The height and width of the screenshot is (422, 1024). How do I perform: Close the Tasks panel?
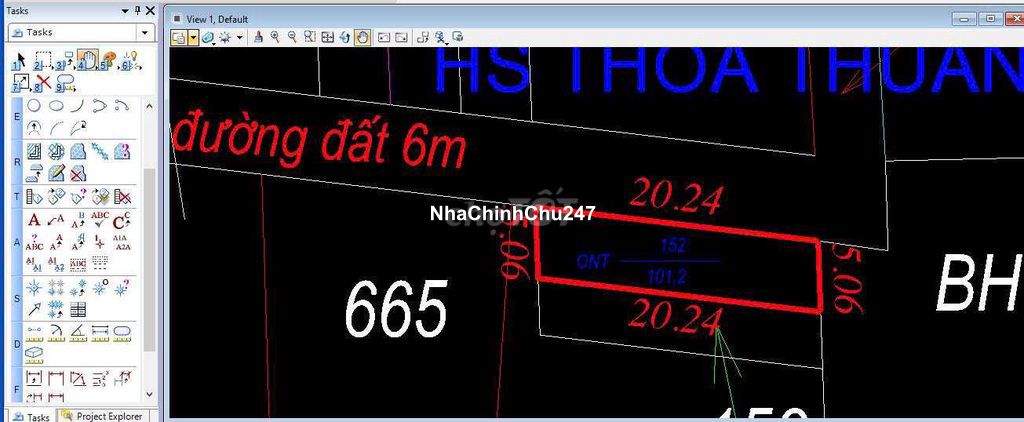[148, 9]
